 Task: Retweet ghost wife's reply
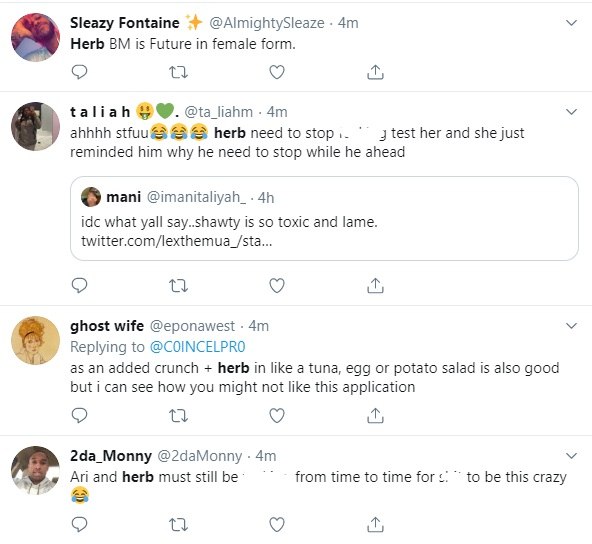click(x=178, y=416)
